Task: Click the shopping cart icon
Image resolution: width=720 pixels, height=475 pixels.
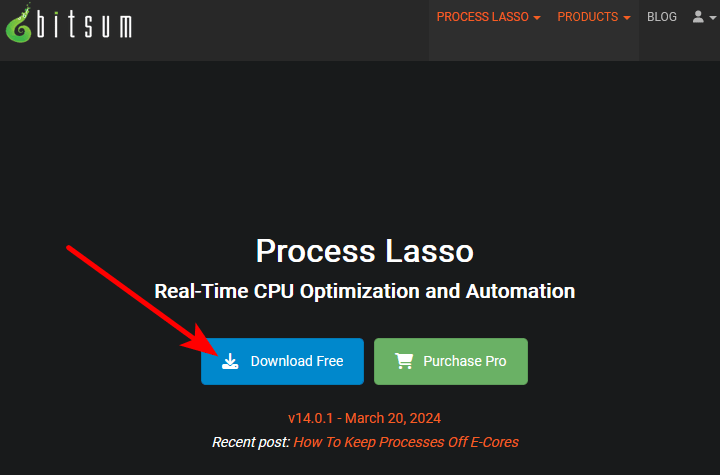Action: tap(404, 361)
